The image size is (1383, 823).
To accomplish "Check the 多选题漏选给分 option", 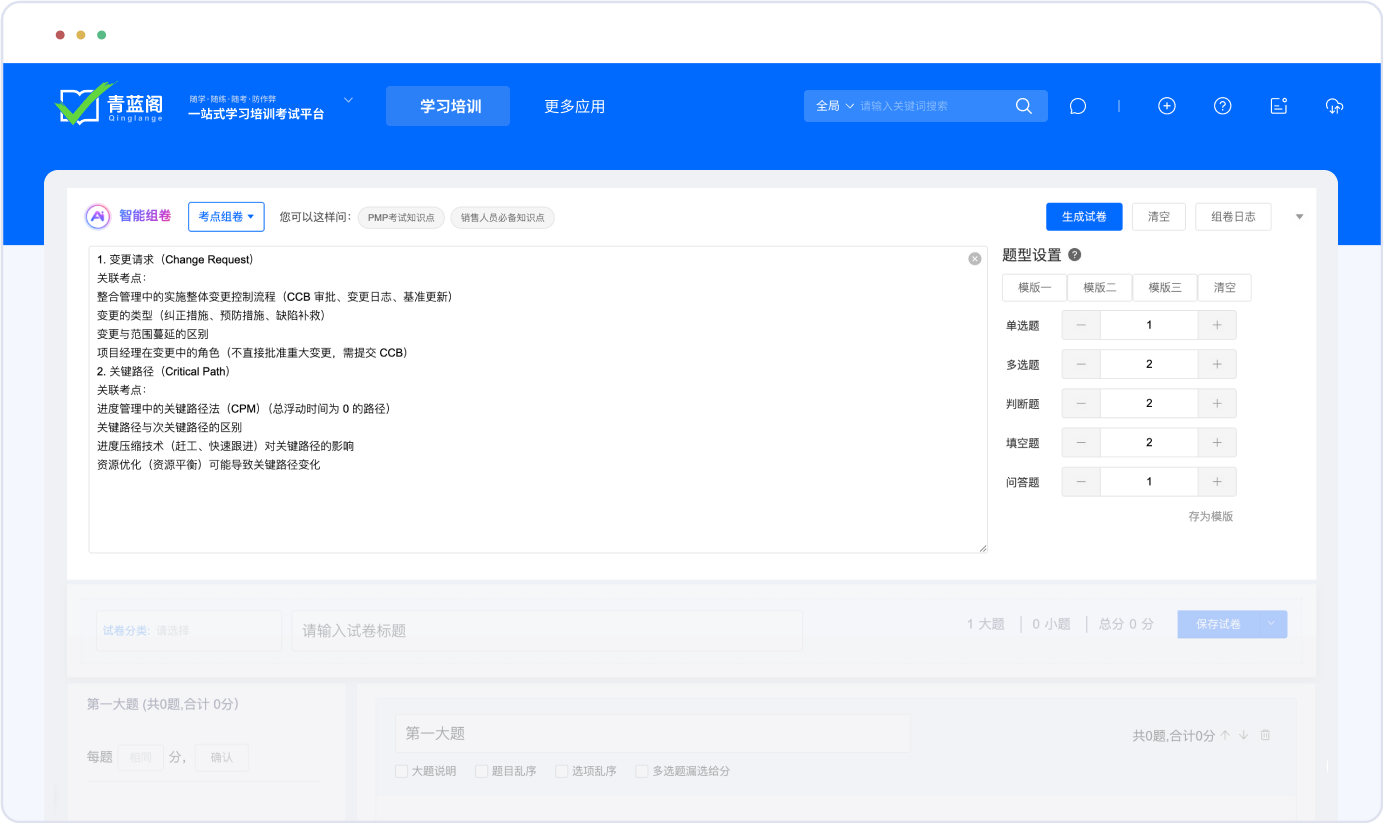I will coord(642,771).
